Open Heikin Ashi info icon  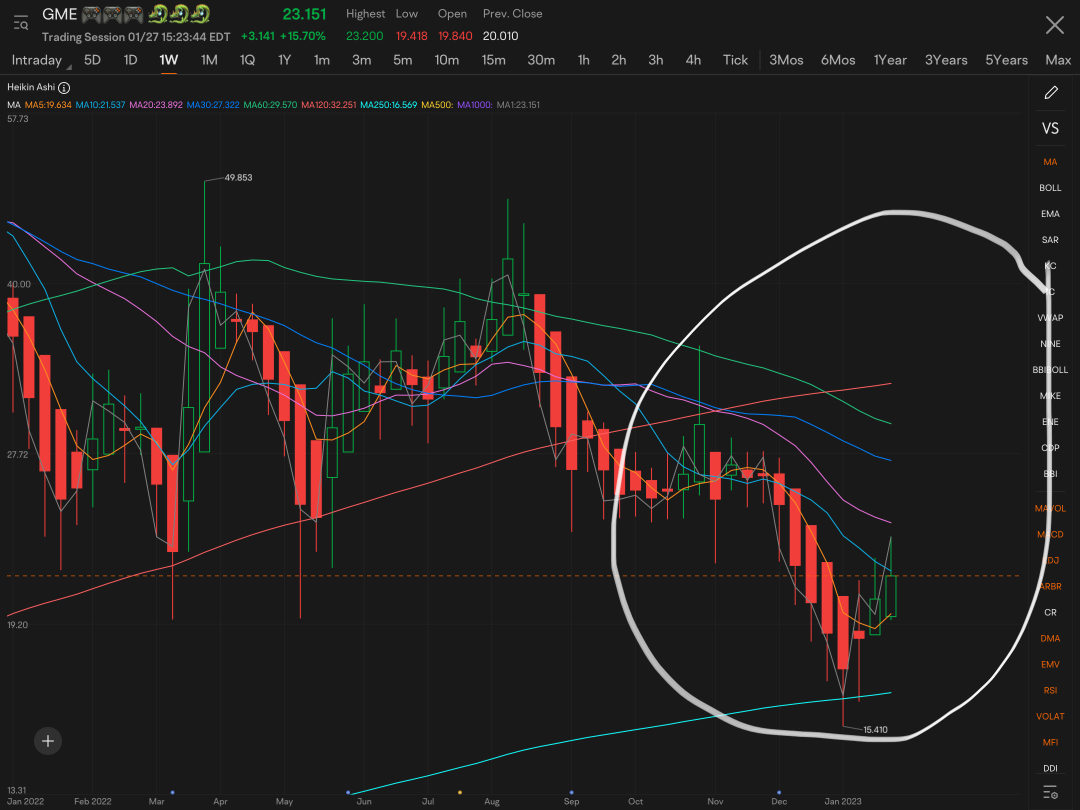tap(64, 87)
